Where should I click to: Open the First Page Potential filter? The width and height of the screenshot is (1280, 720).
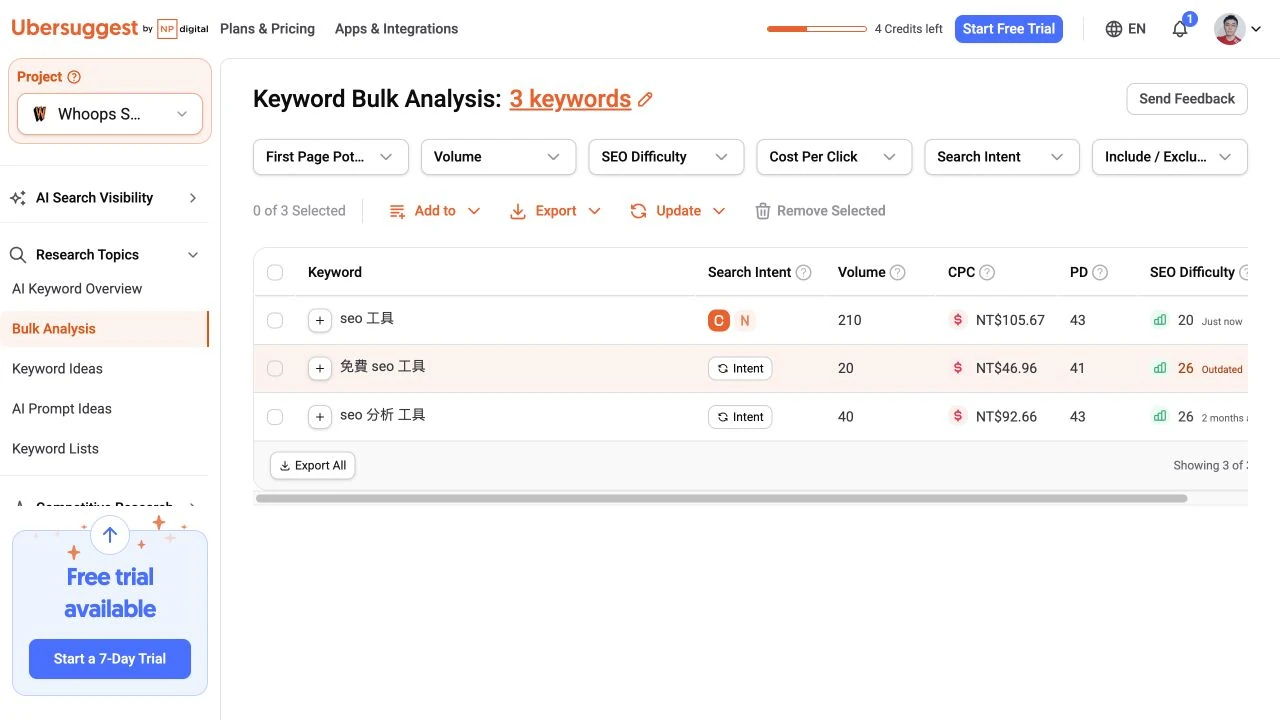point(330,157)
